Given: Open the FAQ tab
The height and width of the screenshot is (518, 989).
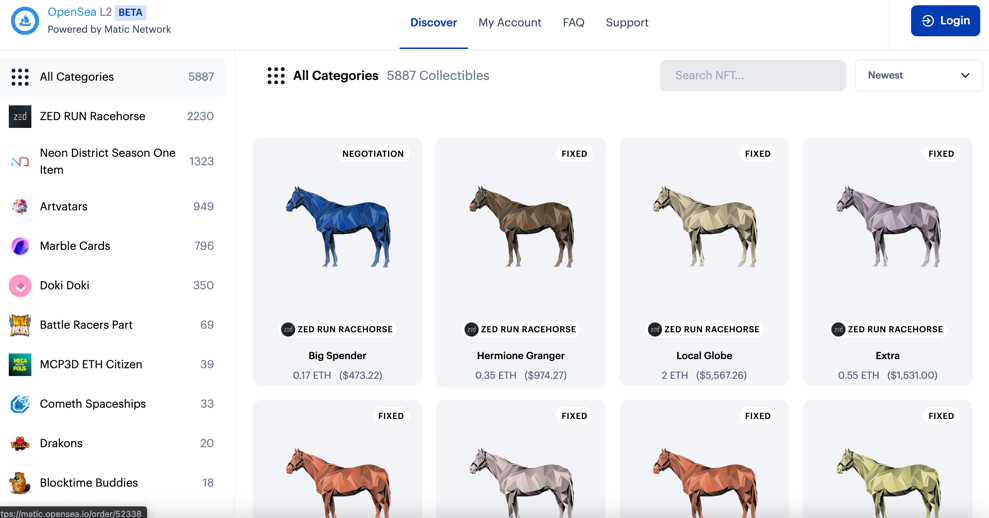Looking at the screenshot, I should 573,22.
